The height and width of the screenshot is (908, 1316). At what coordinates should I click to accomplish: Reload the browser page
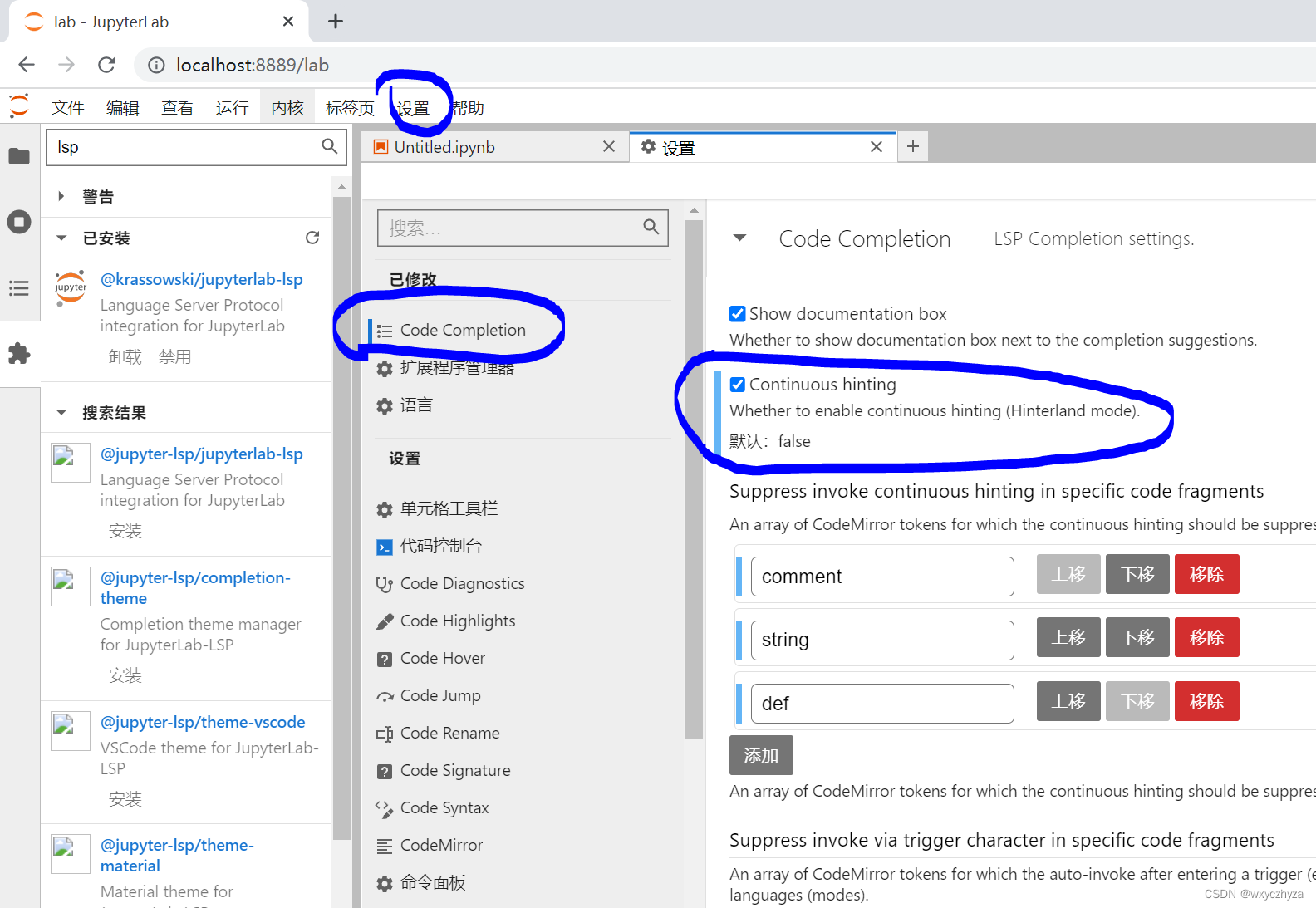click(x=106, y=65)
